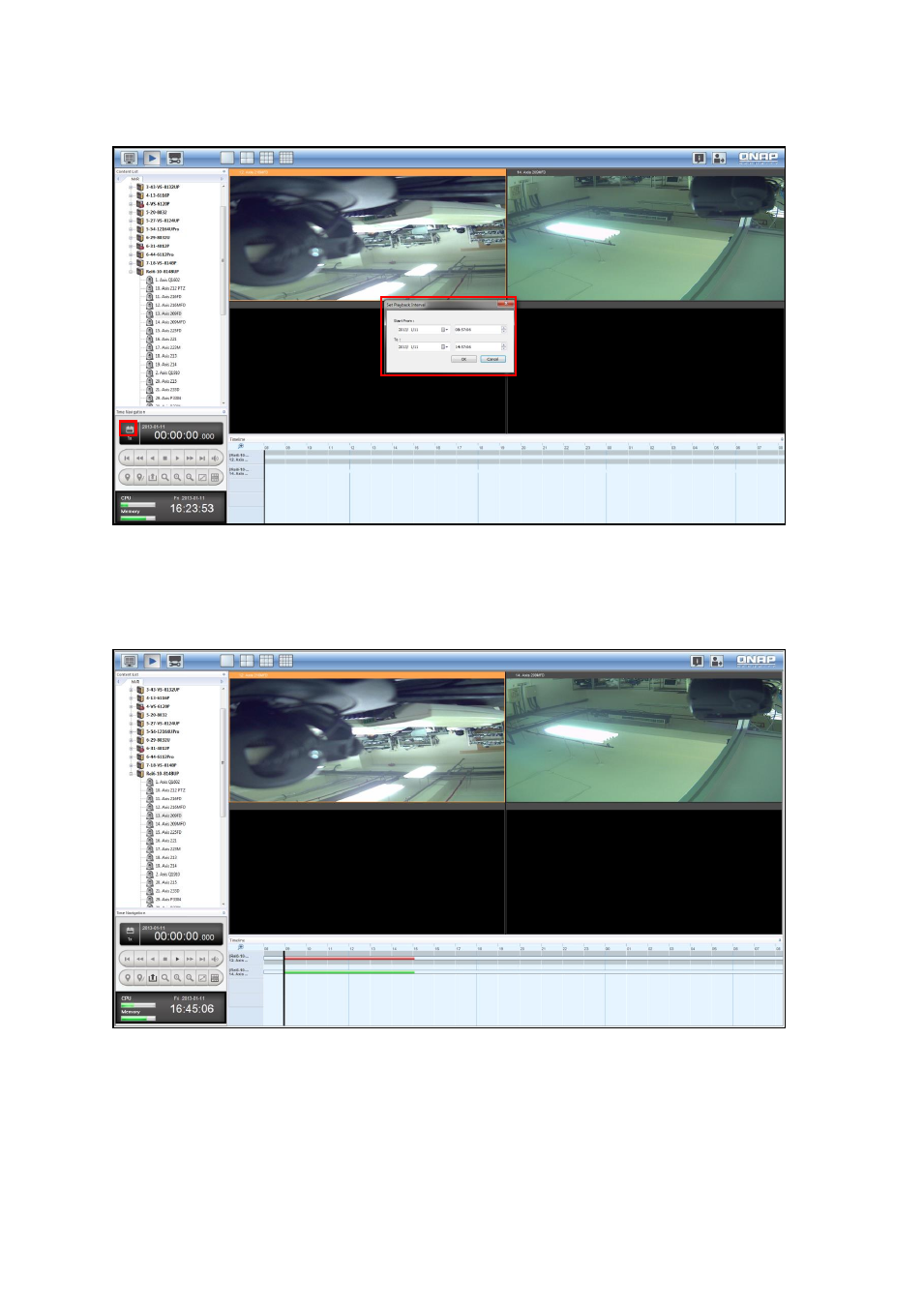Click stop button in lower playback controls
924x1306 pixels.
[x=164, y=959]
